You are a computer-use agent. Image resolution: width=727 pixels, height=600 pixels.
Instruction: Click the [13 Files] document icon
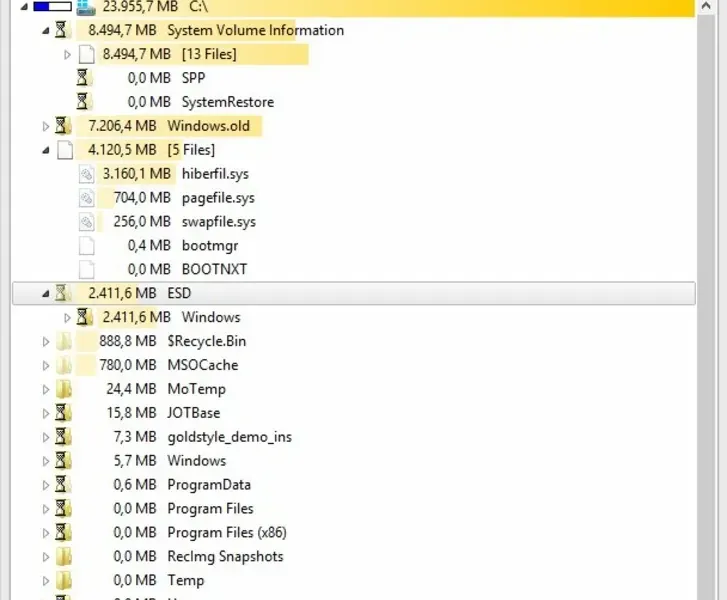[87, 54]
